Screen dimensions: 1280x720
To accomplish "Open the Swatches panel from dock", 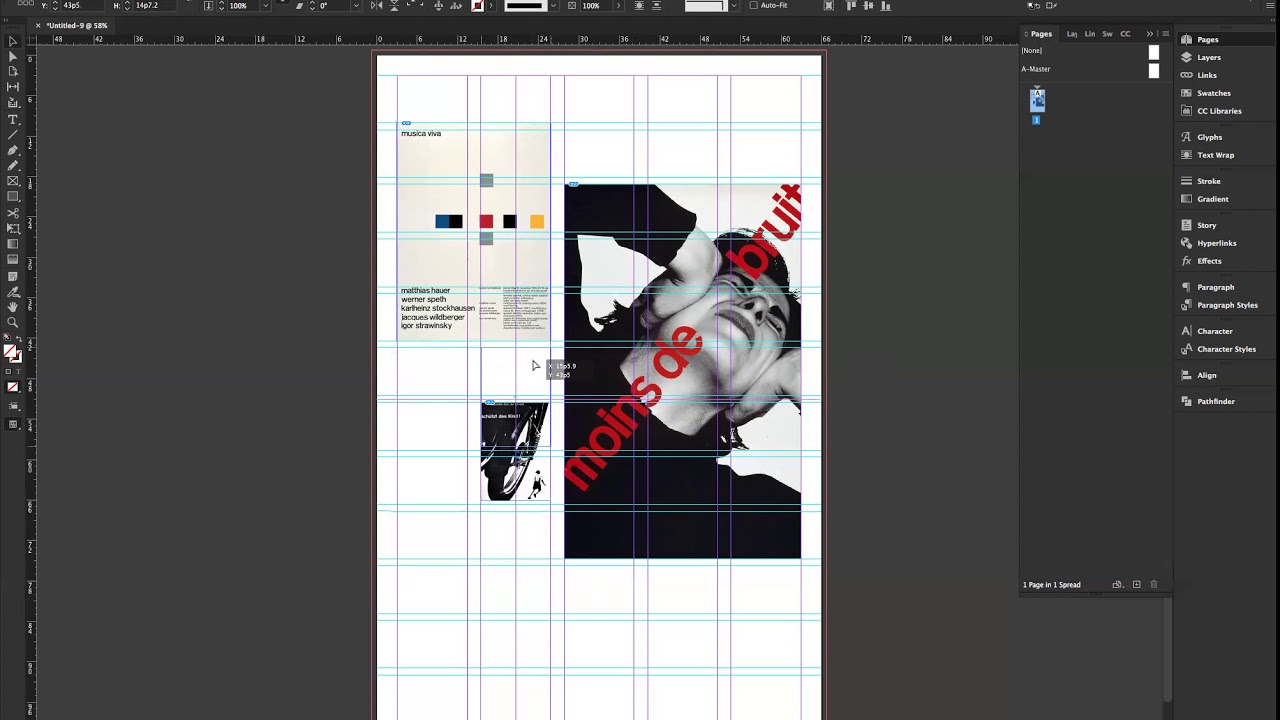I will point(1213,93).
